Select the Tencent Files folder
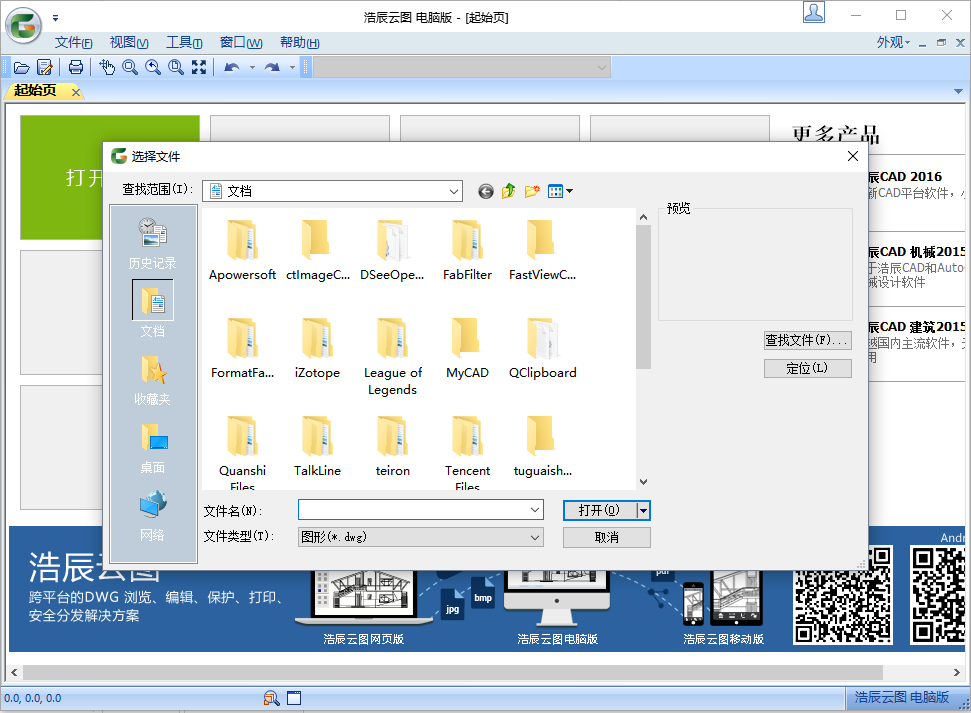This screenshot has width=971, height=713. (468, 452)
